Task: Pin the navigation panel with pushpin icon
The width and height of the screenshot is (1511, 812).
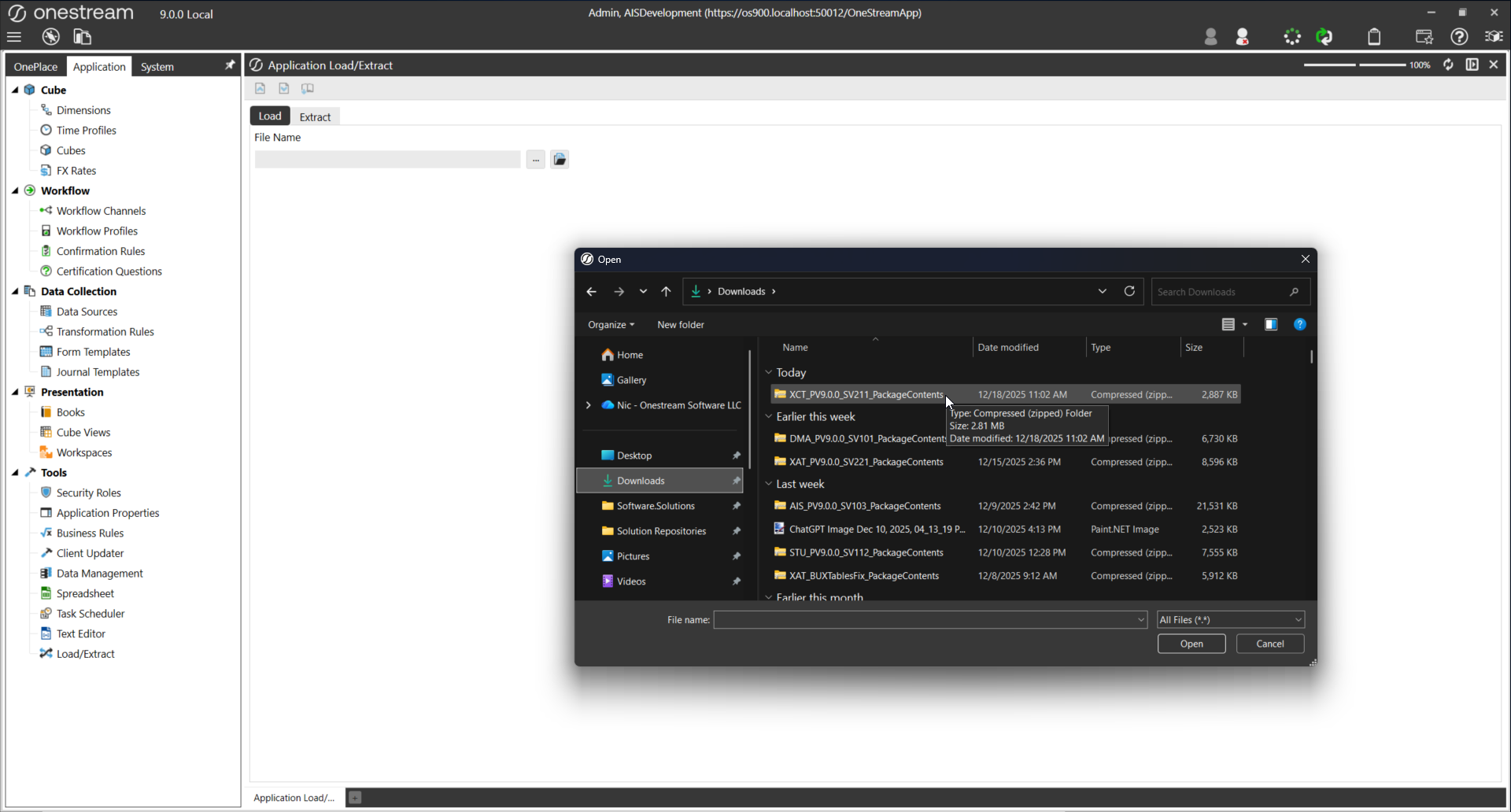Action: point(230,65)
